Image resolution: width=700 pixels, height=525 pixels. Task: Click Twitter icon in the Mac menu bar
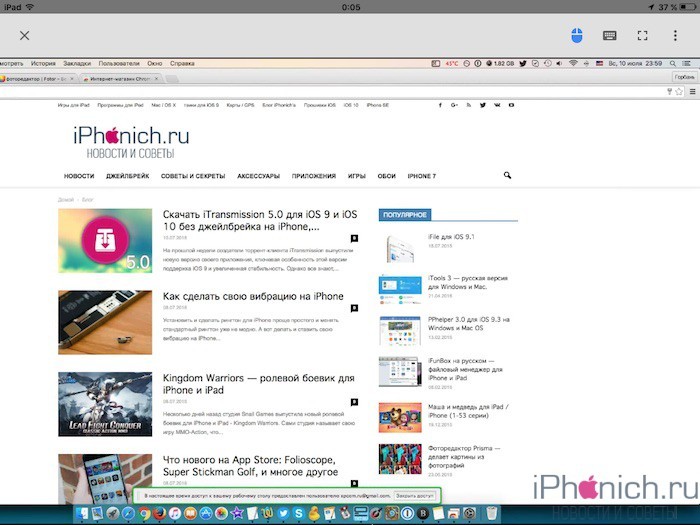523,63
